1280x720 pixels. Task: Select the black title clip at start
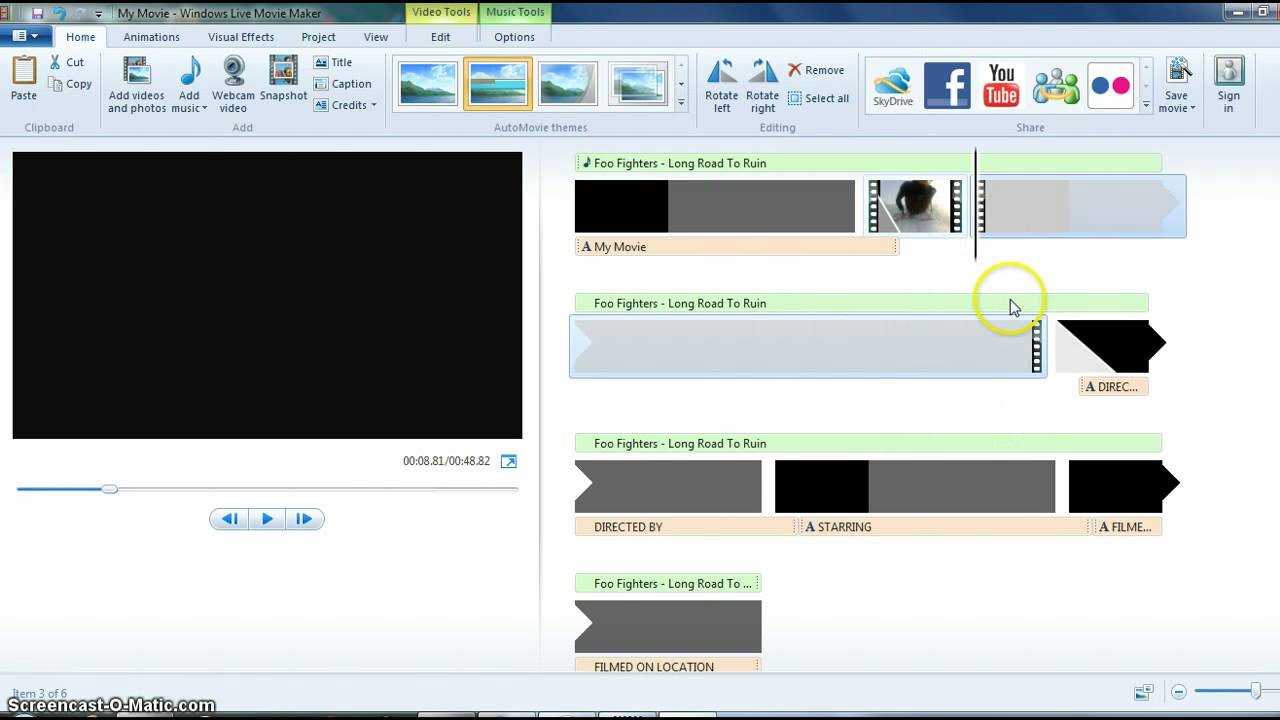pyautogui.click(x=715, y=206)
